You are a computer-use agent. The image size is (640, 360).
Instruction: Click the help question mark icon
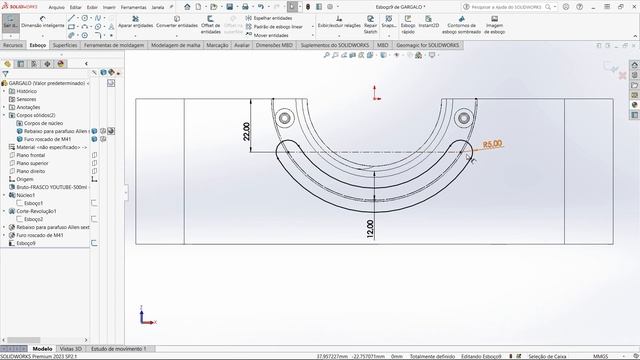(x=579, y=7)
